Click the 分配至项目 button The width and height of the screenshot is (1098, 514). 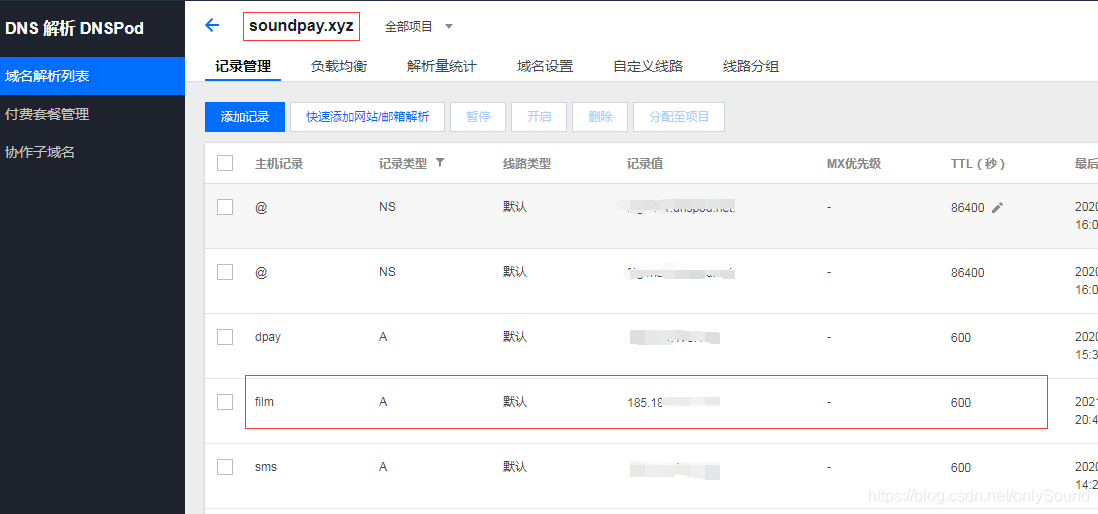click(678, 117)
